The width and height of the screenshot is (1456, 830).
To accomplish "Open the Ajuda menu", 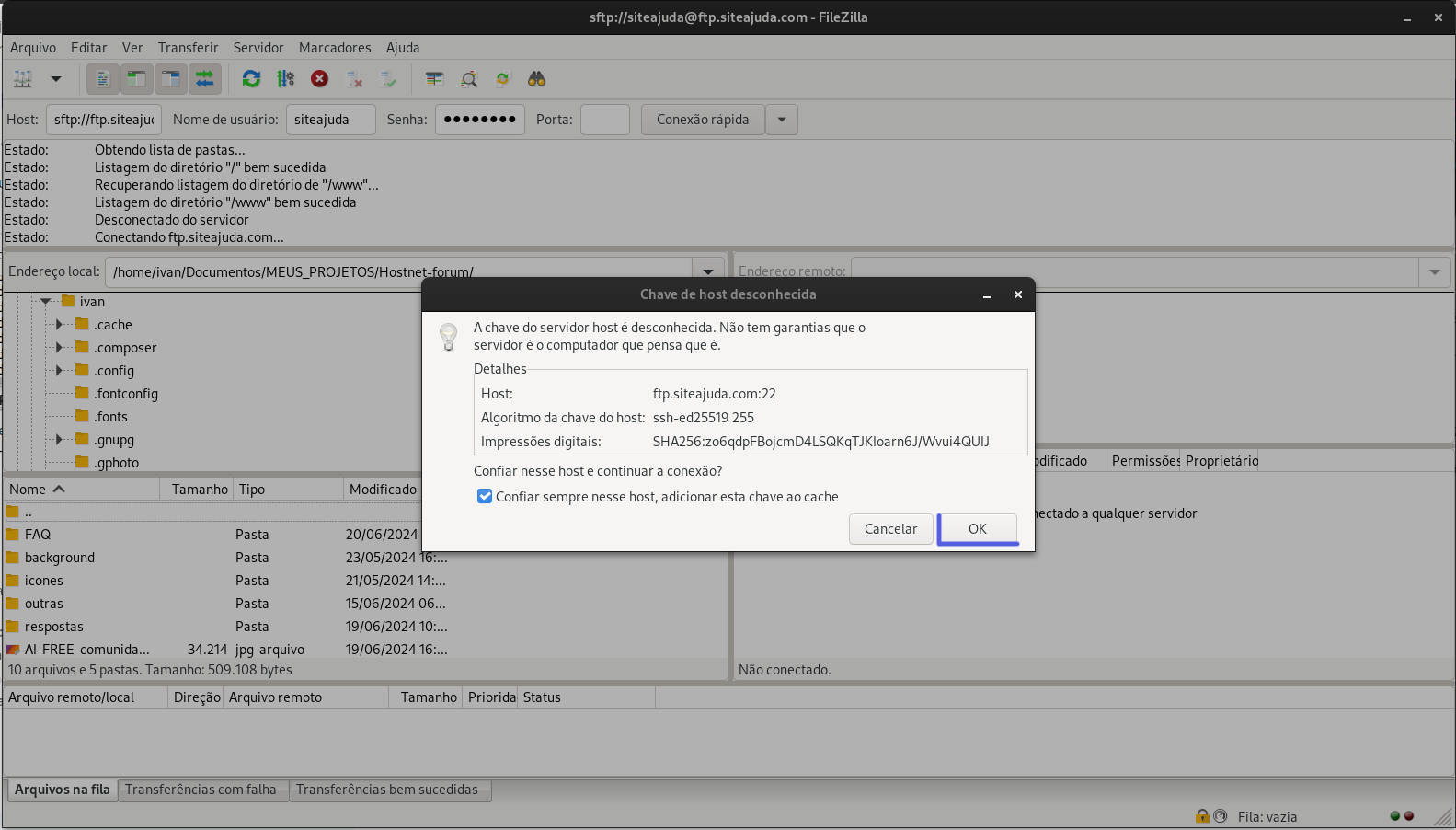I will (x=403, y=48).
